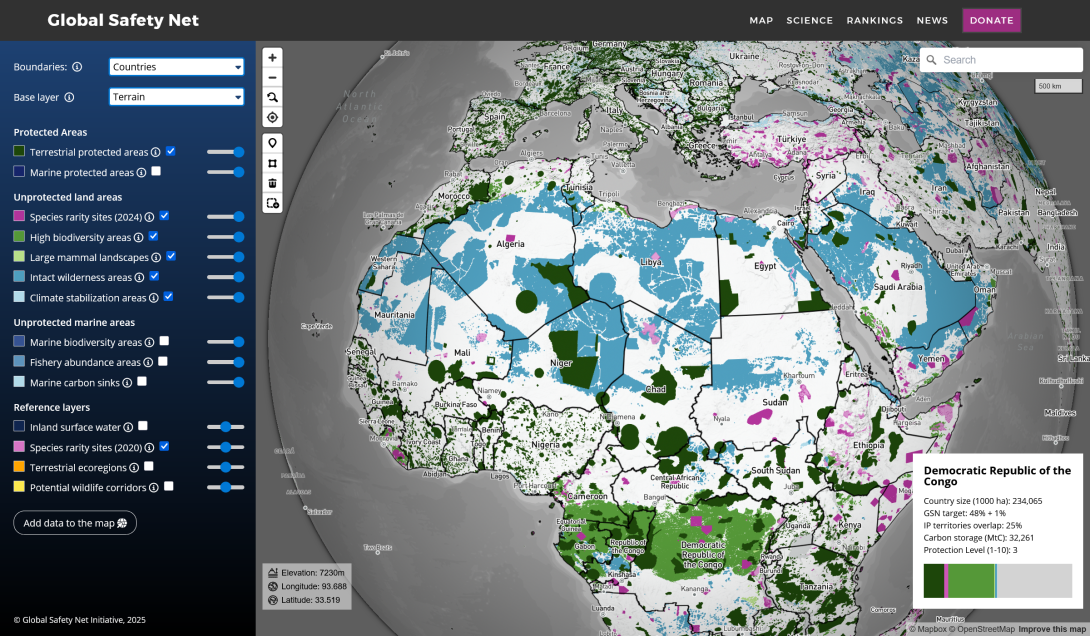This screenshot has height=636, width=1090.
Task: Click Add data to the map
Action: click(75, 523)
